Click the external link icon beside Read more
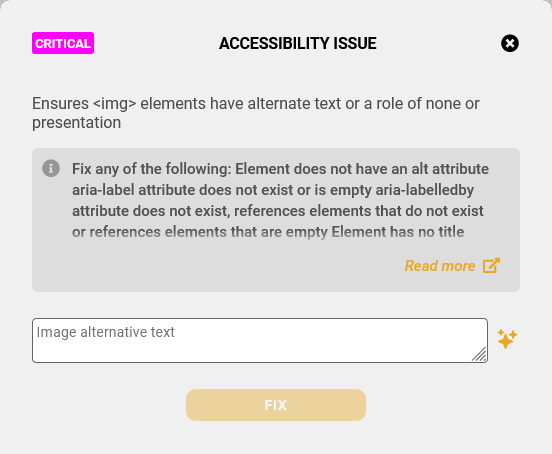The height and width of the screenshot is (454, 552). pyautogui.click(x=491, y=266)
